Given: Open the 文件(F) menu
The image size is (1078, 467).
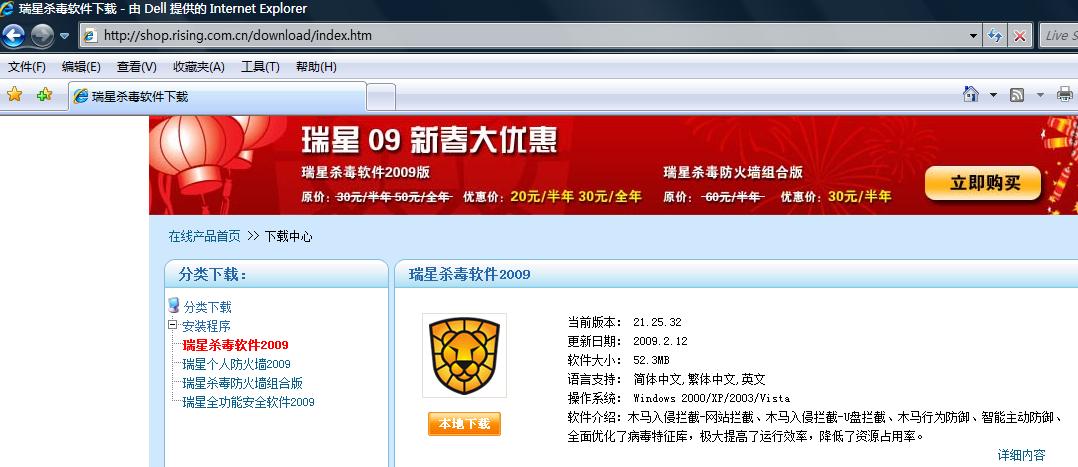Looking at the screenshot, I should (27, 67).
